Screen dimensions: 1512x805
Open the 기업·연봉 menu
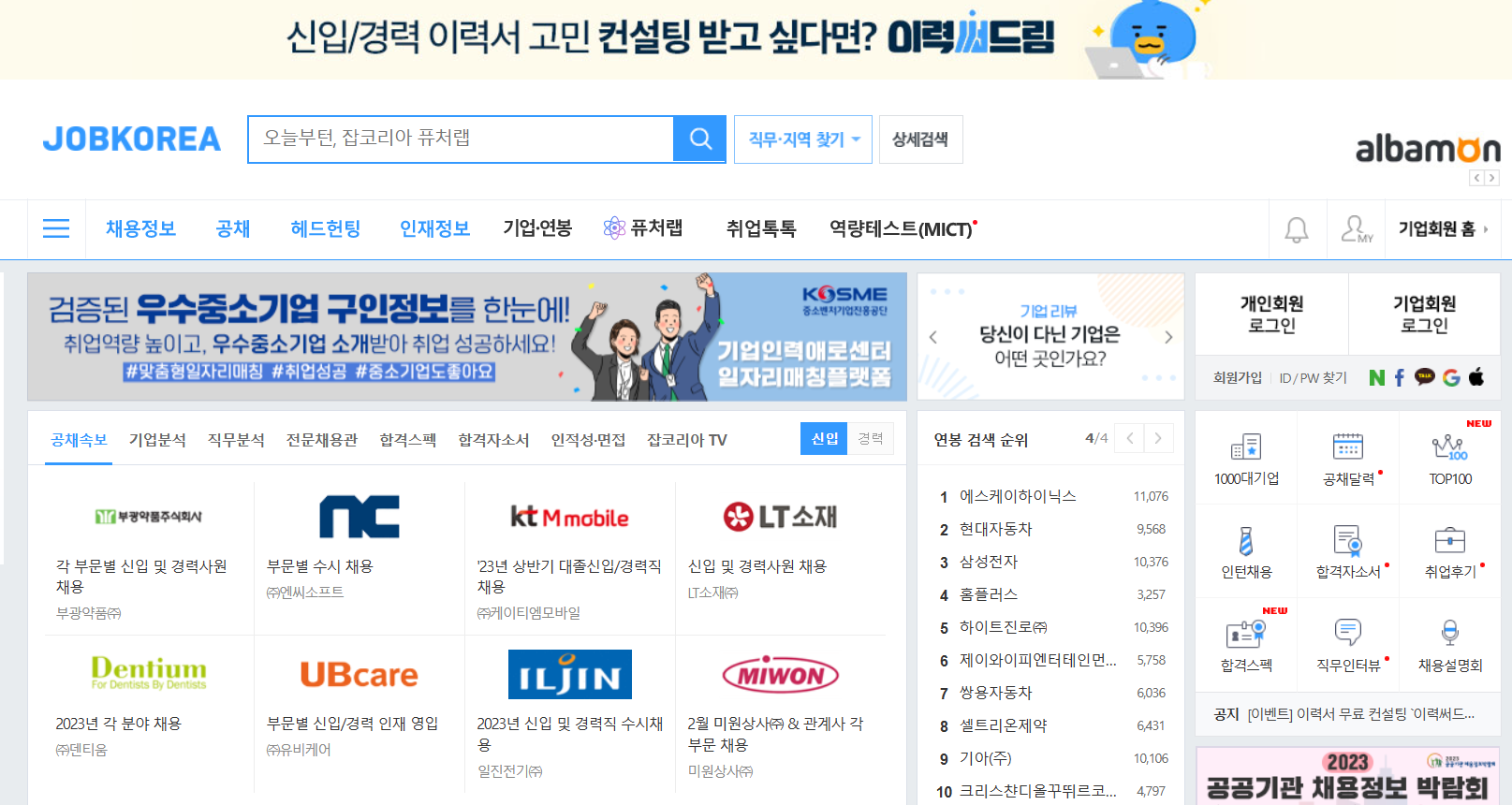click(537, 228)
